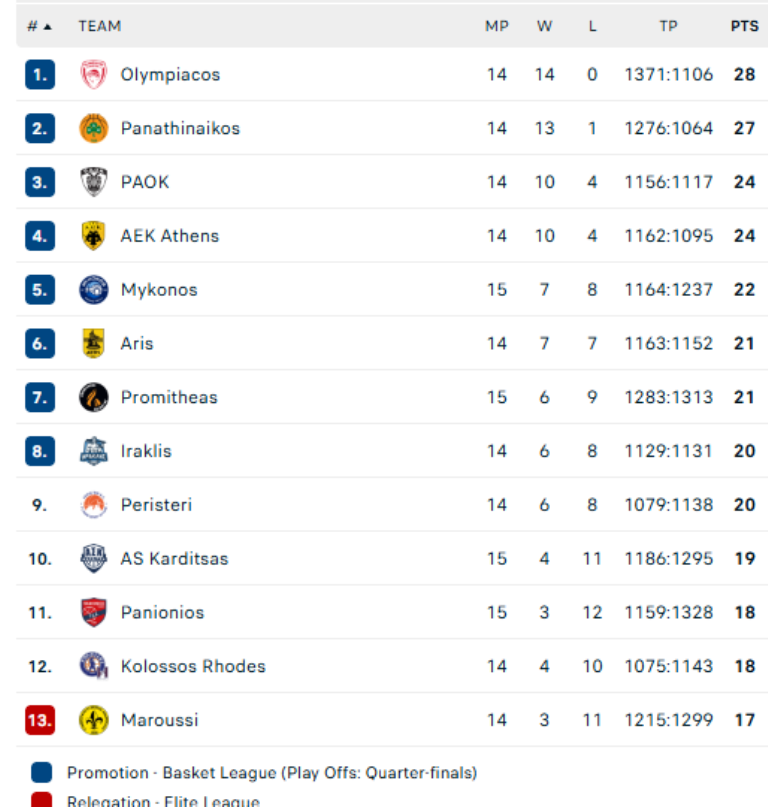Sort standings by PTS column header
Viewport: 768px width, 807px height.
[744, 27]
